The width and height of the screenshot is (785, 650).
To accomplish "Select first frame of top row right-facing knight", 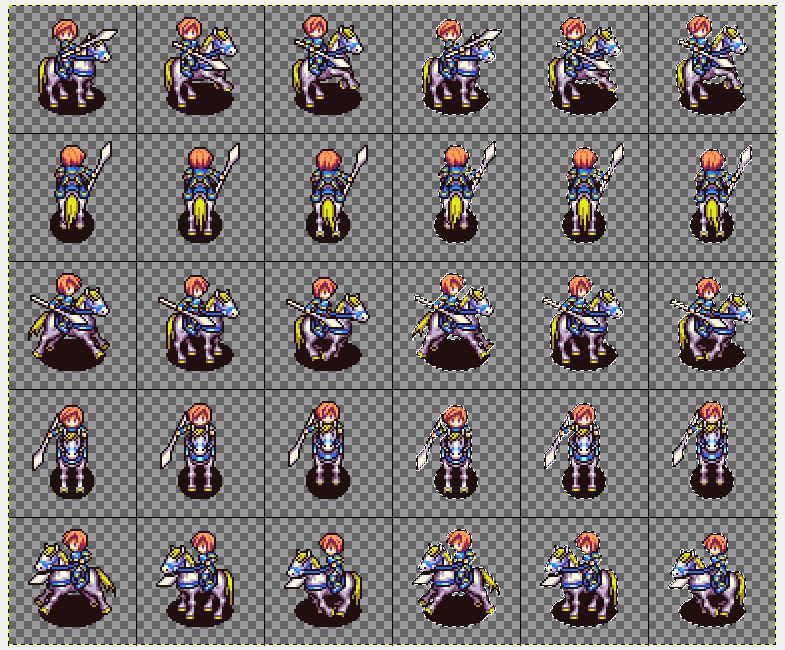I will 77,66.
